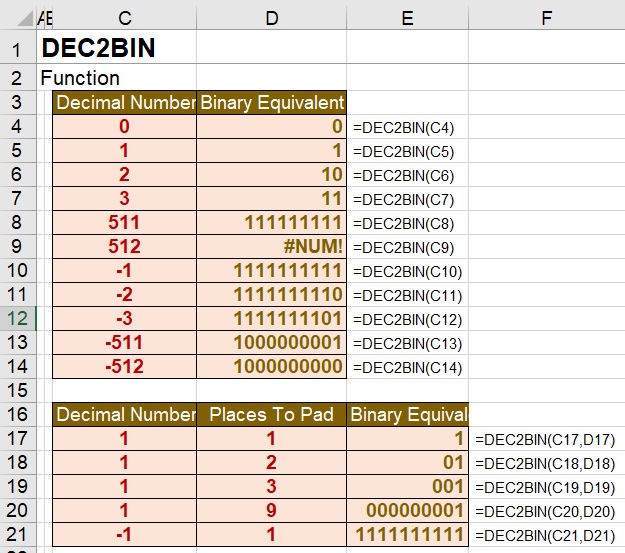Click the binary result 1111111110 cell
625x553 pixels.
[x=271, y=295]
